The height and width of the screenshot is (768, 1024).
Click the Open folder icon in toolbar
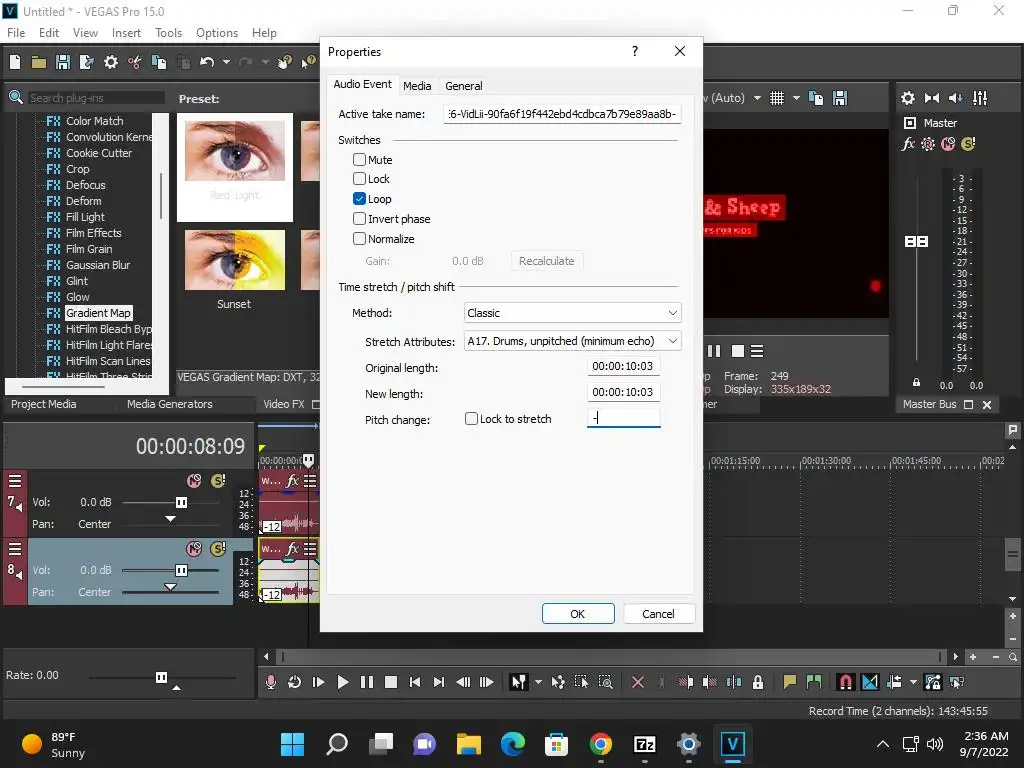point(39,62)
